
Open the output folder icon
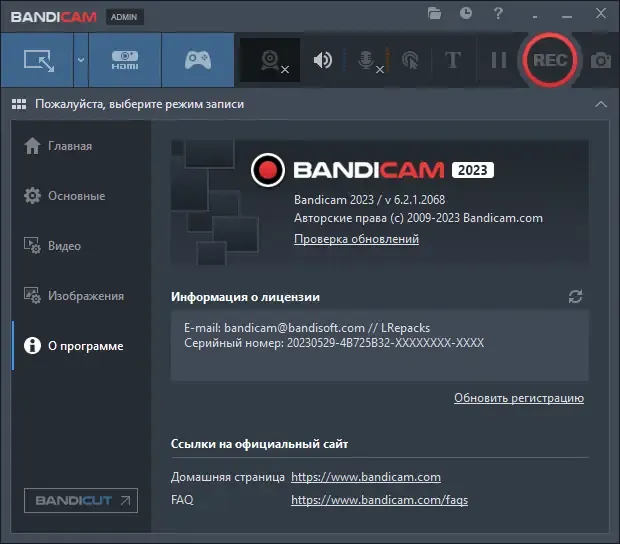click(434, 13)
